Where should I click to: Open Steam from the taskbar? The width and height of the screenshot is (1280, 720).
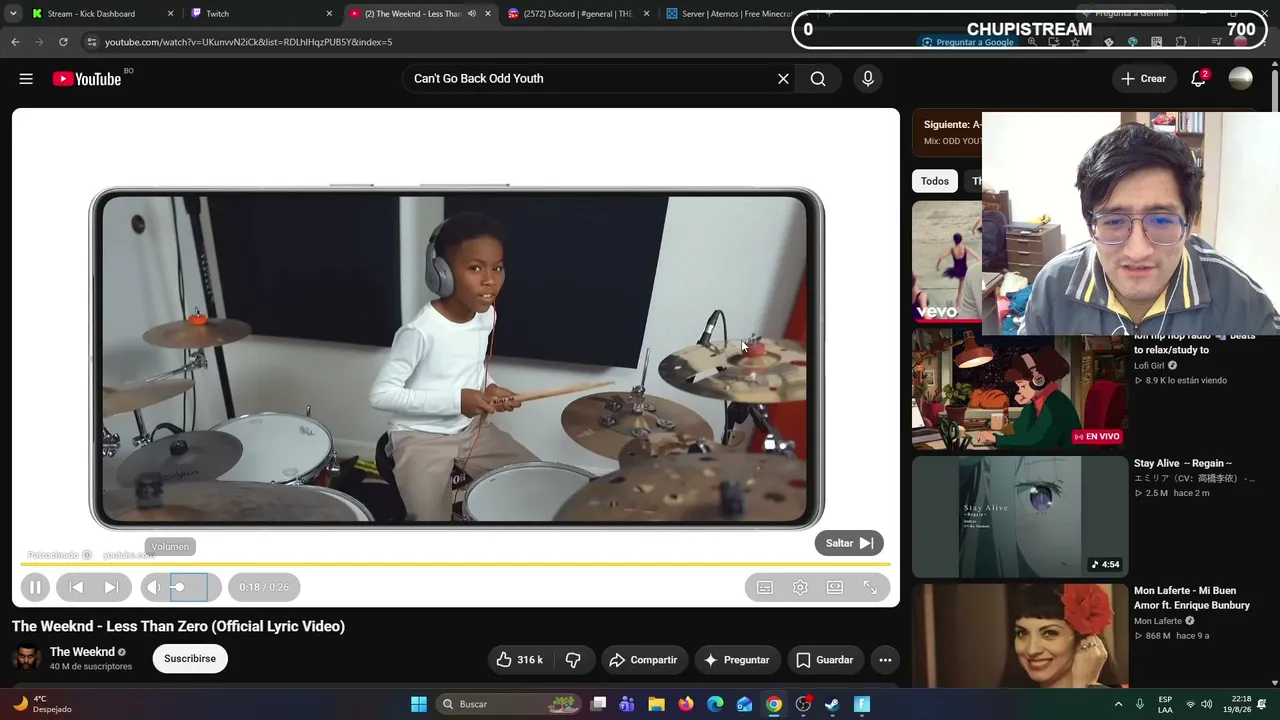click(x=832, y=704)
